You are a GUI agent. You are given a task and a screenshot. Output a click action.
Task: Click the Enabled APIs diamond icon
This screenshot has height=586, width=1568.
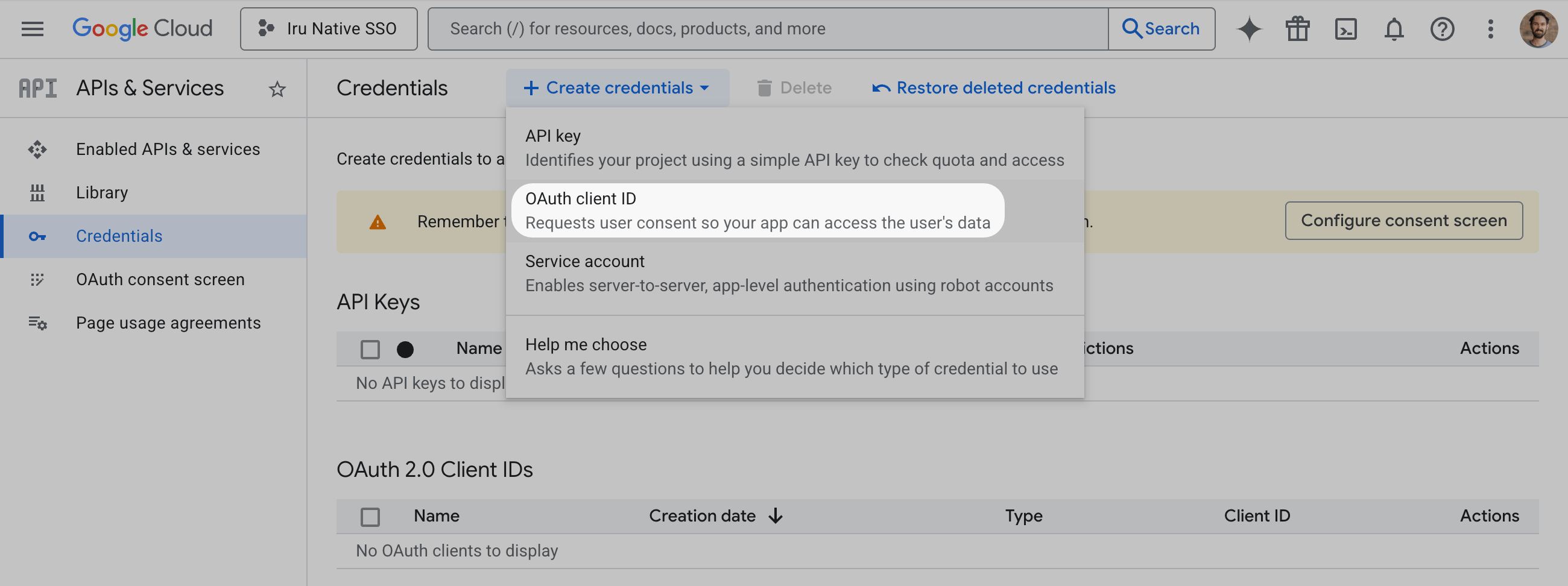point(37,149)
